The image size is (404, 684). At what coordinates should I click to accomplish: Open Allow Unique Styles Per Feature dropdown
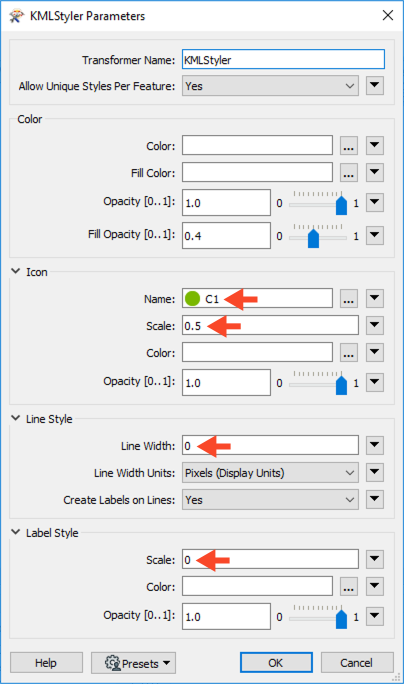[x=270, y=86]
